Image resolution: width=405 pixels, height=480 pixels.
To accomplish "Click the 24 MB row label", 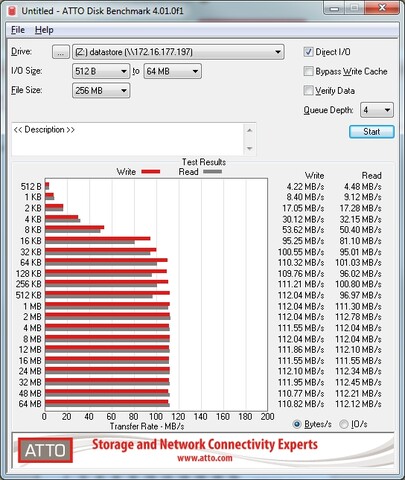I will (x=30, y=371).
